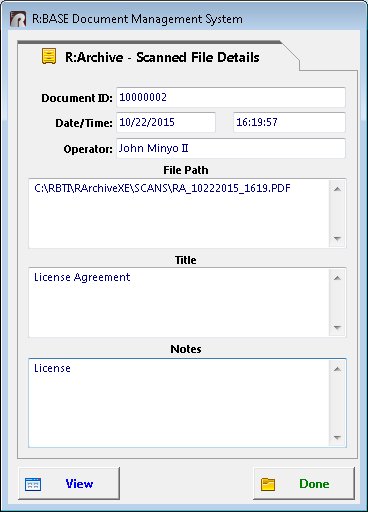Click File Path scrollbar up arrow
The width and height of the screenshot is (368, 512).
click(337, 189)
